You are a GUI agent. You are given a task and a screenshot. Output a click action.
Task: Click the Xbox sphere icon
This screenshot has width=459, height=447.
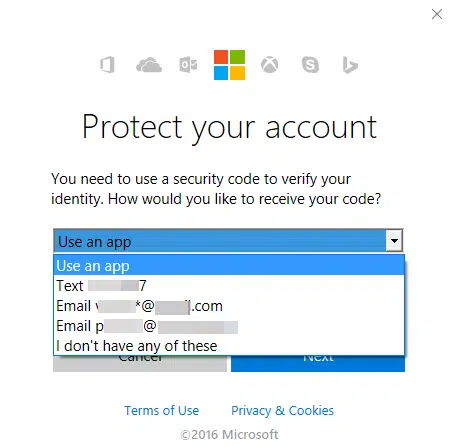[x=270, y=65]
